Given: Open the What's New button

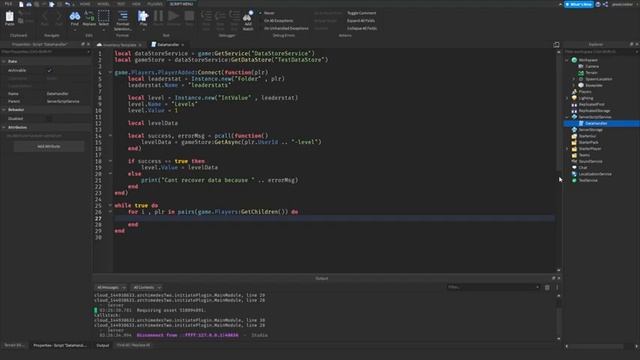Looking at the screenshot, I should (578, 4).
